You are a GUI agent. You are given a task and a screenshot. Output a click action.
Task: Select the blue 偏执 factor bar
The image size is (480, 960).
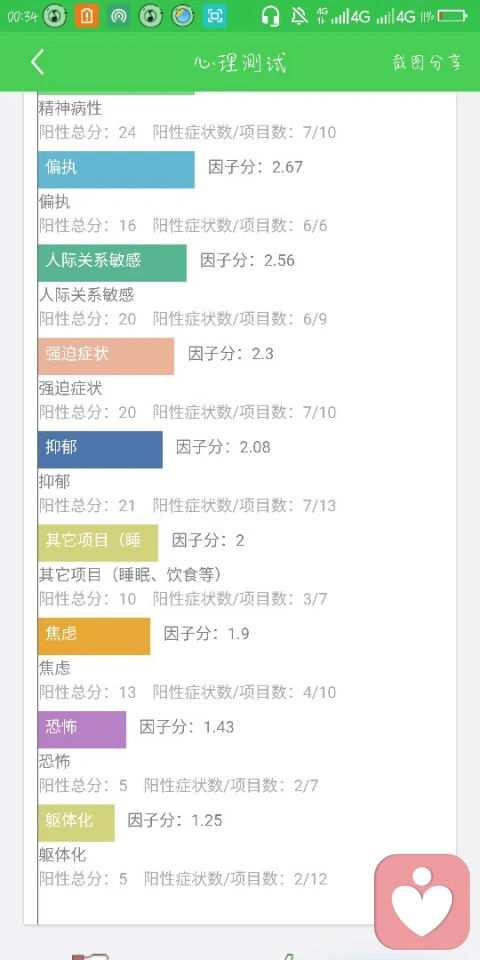pos(116,170)
